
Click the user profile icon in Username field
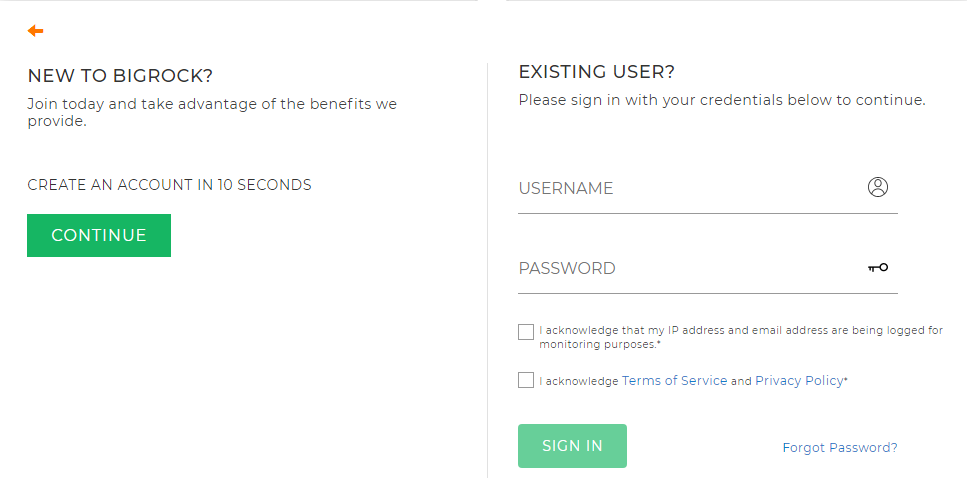tap(878, 187)
